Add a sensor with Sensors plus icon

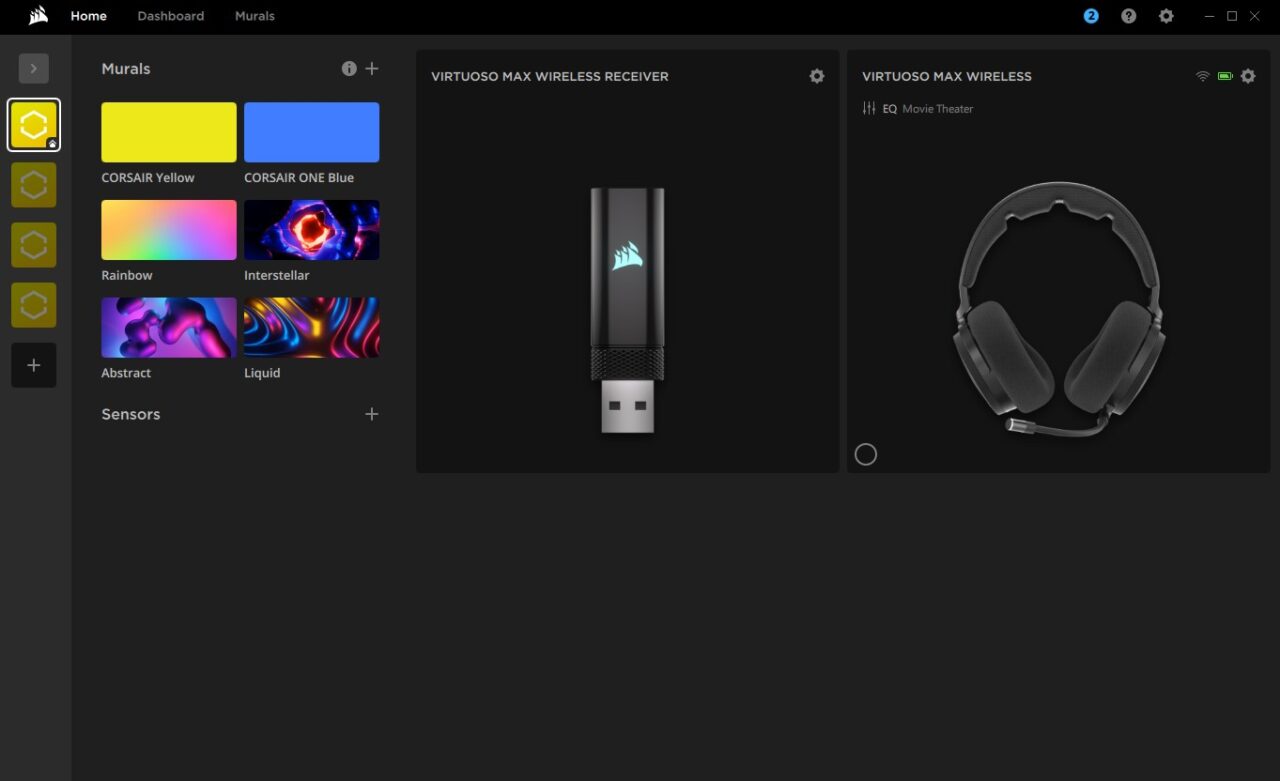[372, 414]
